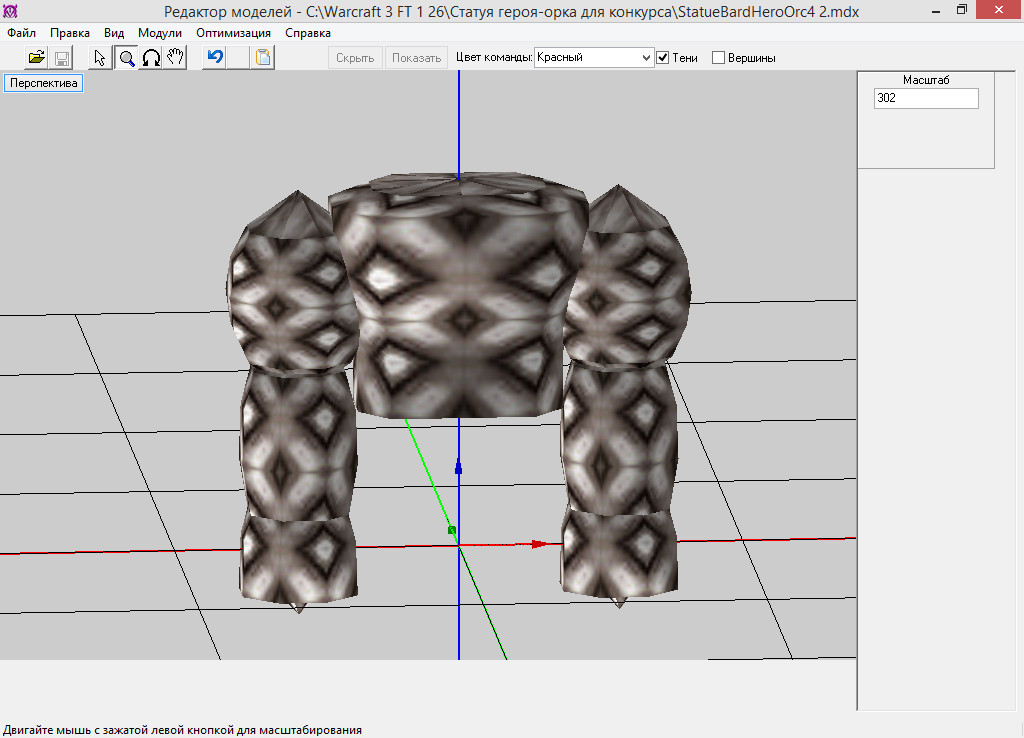Screen dimensions: 1024x738
Task: Select the arrow selection tool
Action: [x=100, y=57]
